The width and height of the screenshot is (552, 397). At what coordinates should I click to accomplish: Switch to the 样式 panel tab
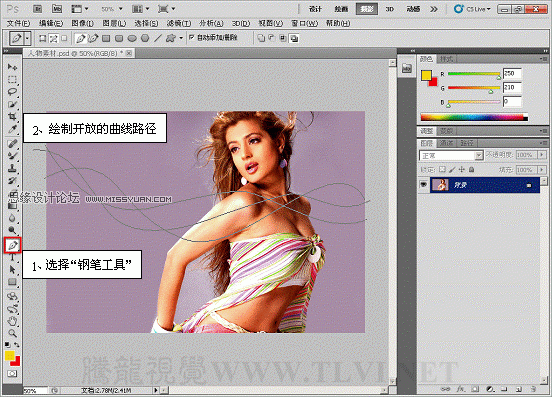pos(446,59)
